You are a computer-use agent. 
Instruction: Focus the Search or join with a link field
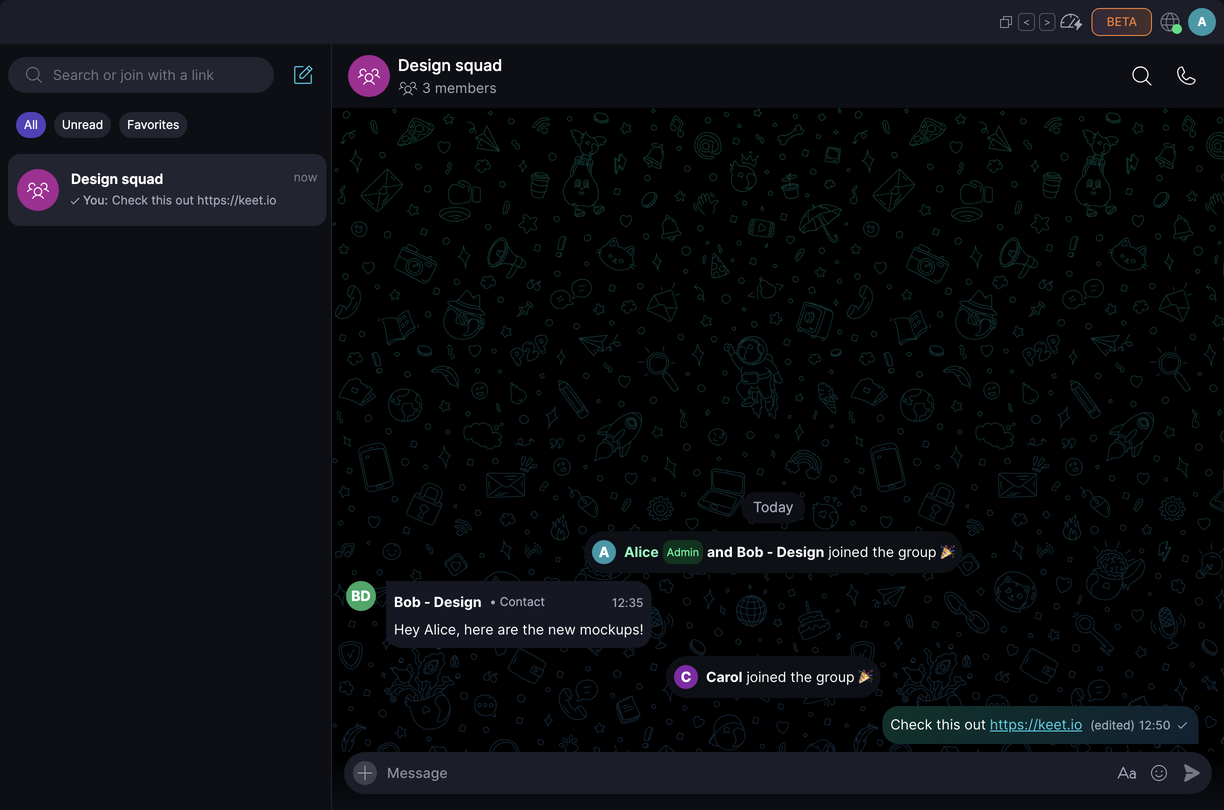coord(141,75)
